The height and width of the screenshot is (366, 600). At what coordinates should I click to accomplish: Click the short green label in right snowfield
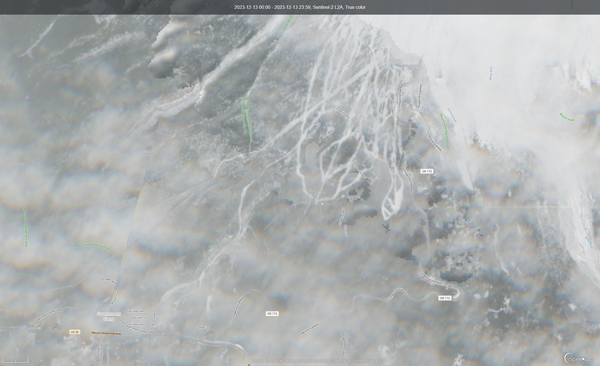click(x=567, y=117)
